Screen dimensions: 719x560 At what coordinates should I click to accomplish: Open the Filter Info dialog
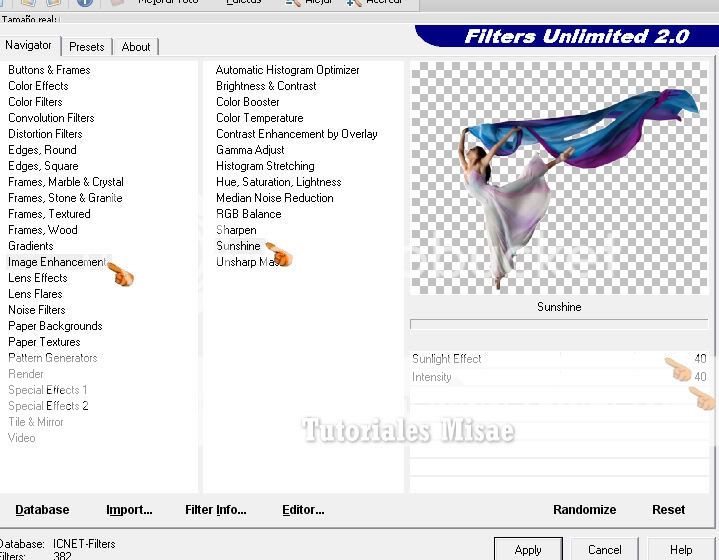[215, 510]
